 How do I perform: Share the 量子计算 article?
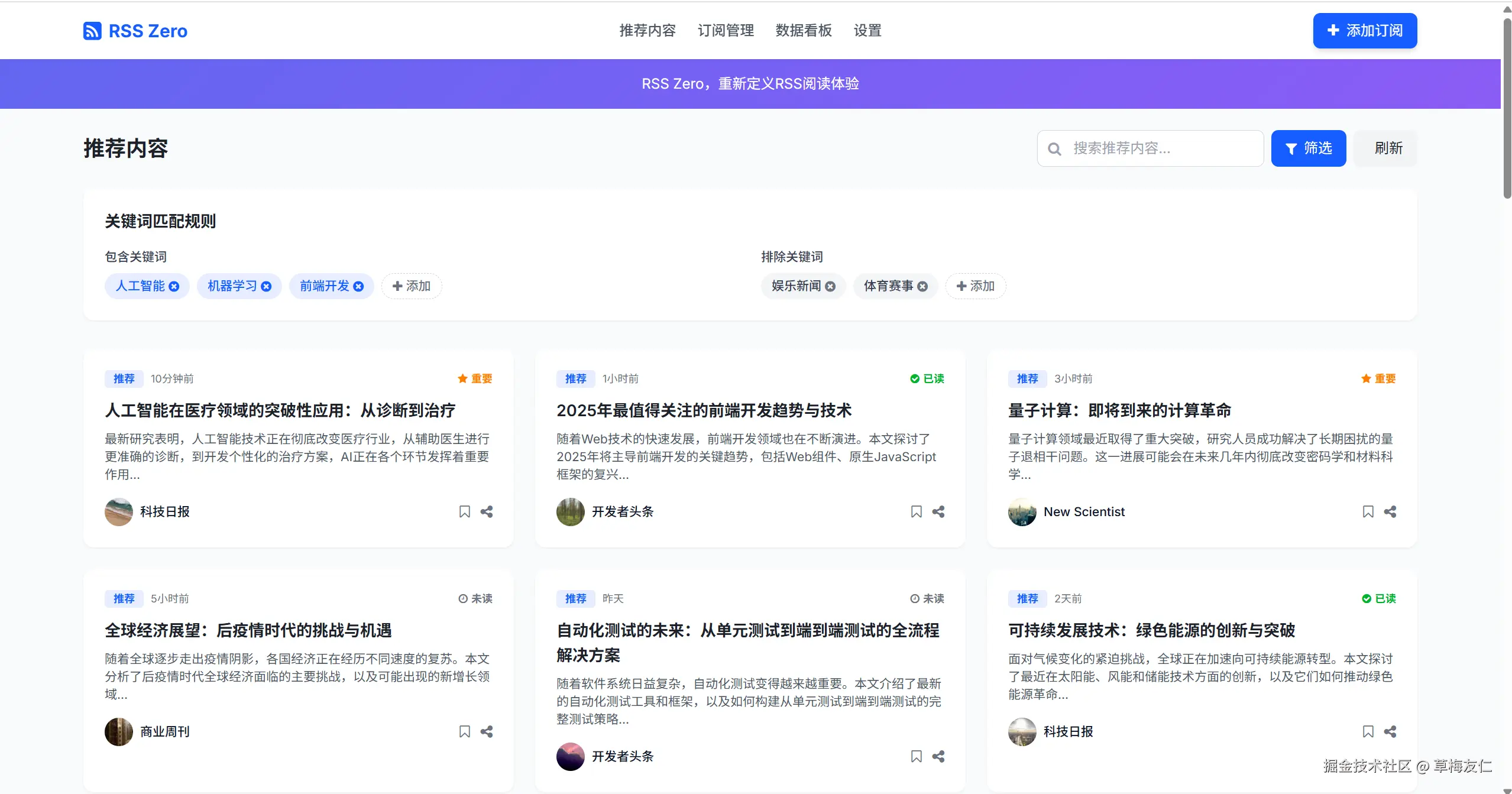1390,511
